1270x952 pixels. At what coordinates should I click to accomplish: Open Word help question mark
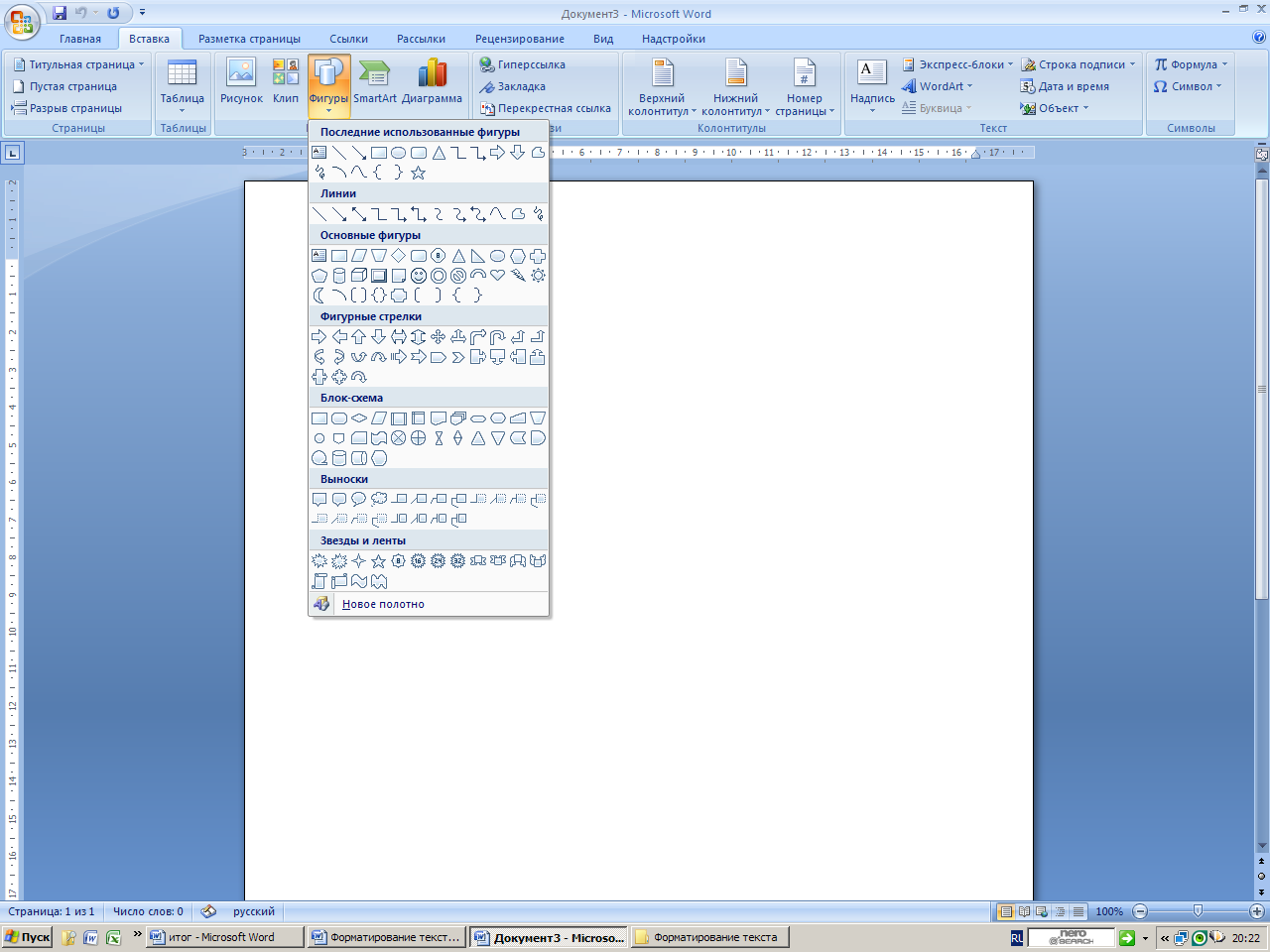[x=1259, y=38]
